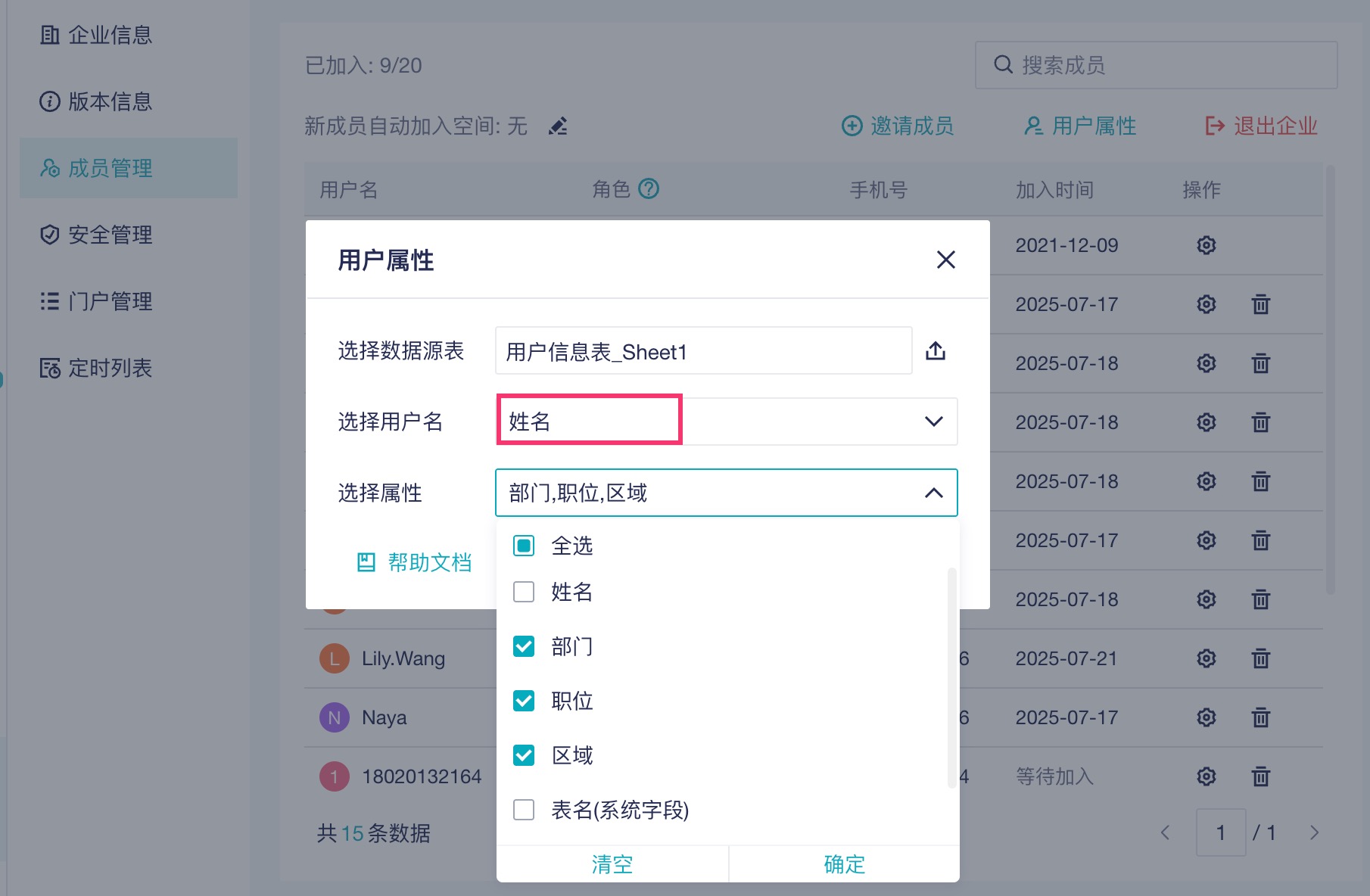Click the settings gear for the 2021-12-09 row

click(1206, 245)
